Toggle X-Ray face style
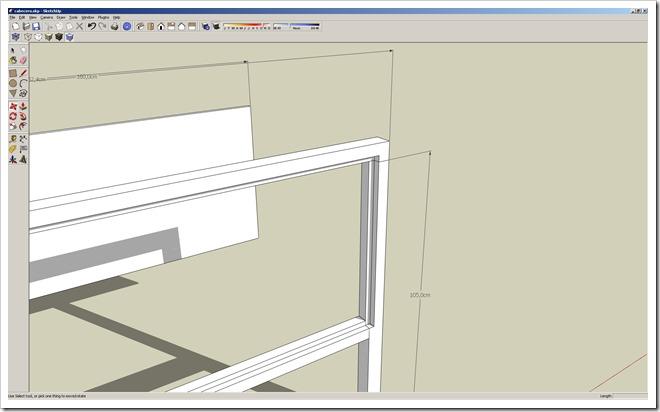660x412 pixels. 15,37
